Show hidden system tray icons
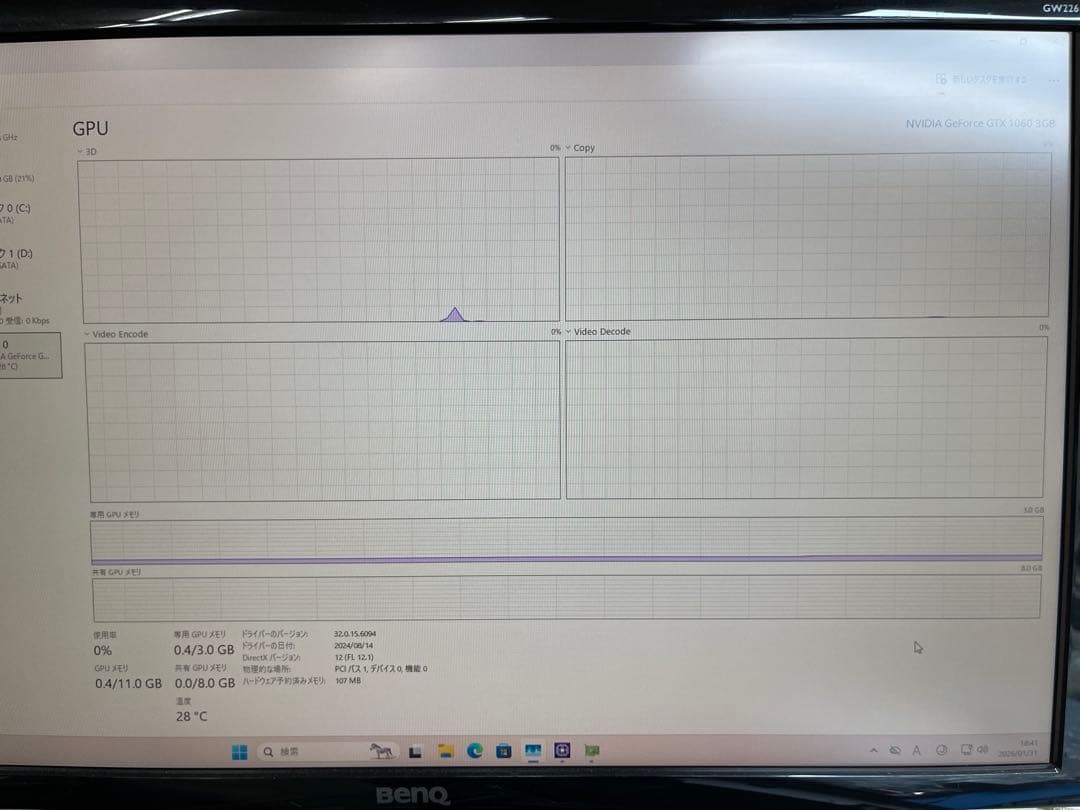The width and height of the screenshot is (1080, 810). click(874, 750)
